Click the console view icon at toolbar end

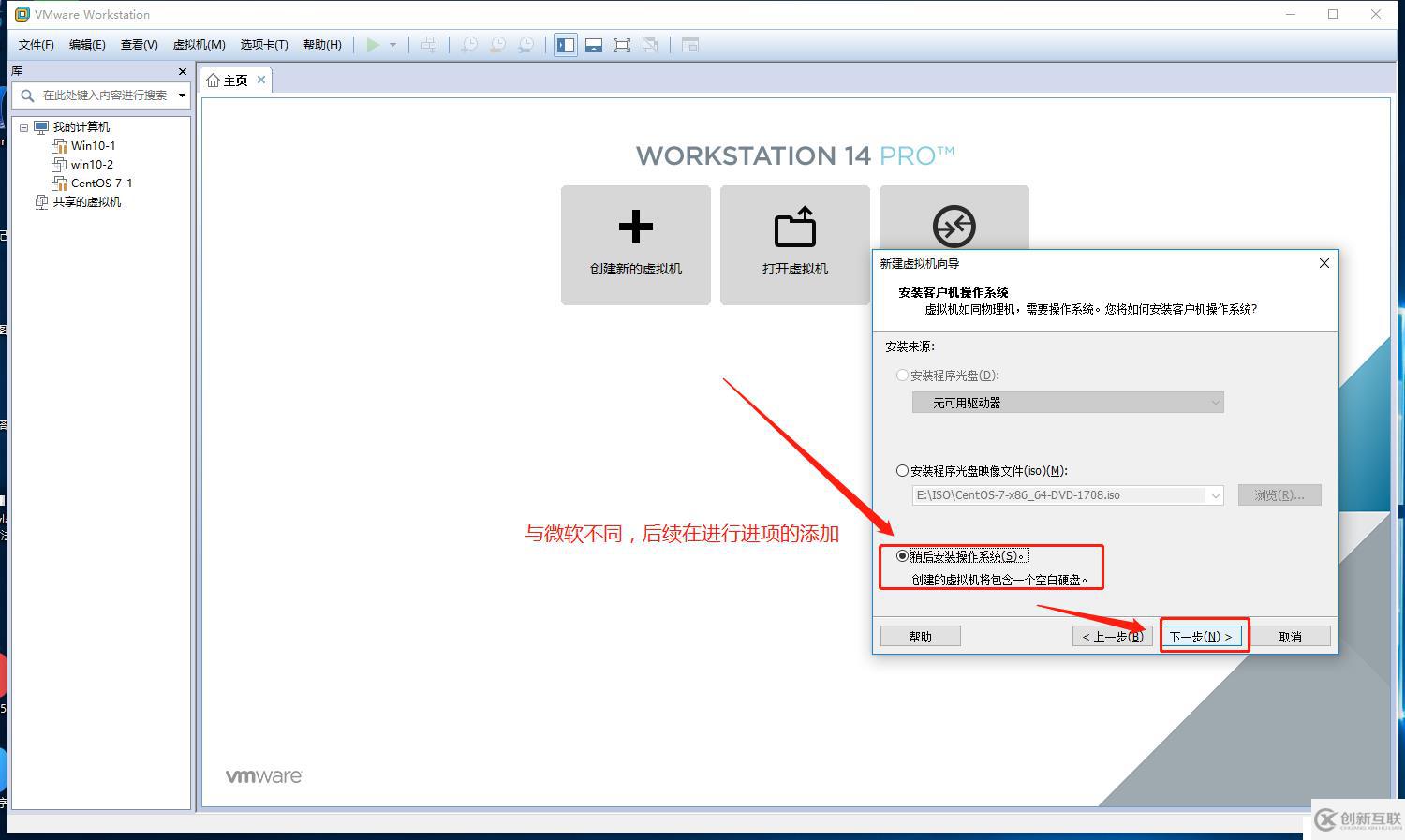pyautogui.click(x=690, y=45)
